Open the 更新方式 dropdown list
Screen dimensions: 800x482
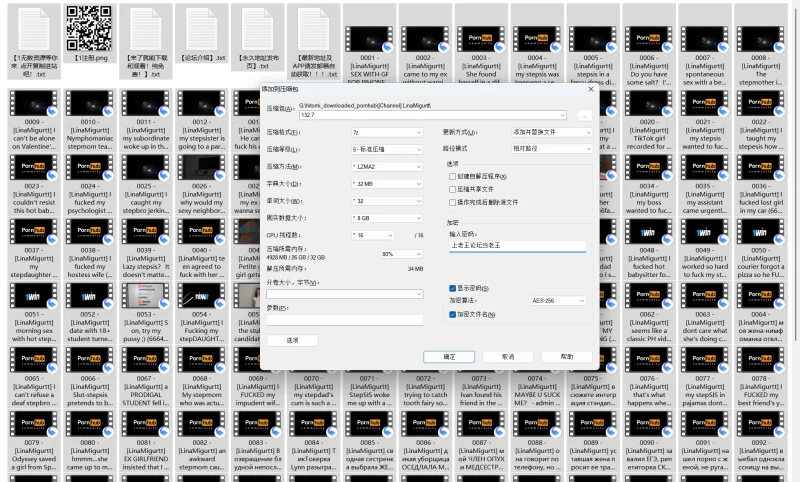(549, 132)
